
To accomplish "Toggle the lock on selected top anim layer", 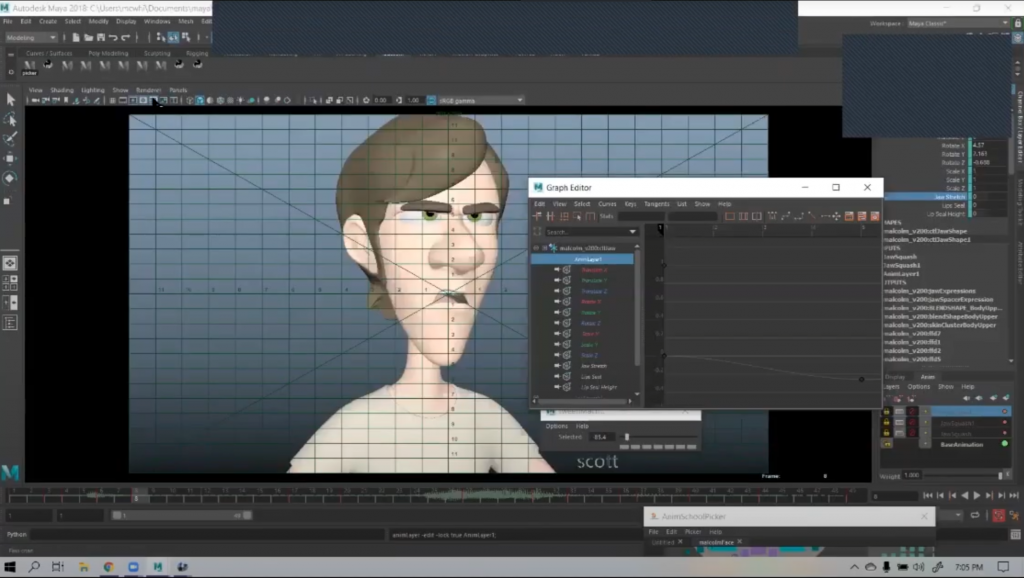I will click(x=886, y=411).
